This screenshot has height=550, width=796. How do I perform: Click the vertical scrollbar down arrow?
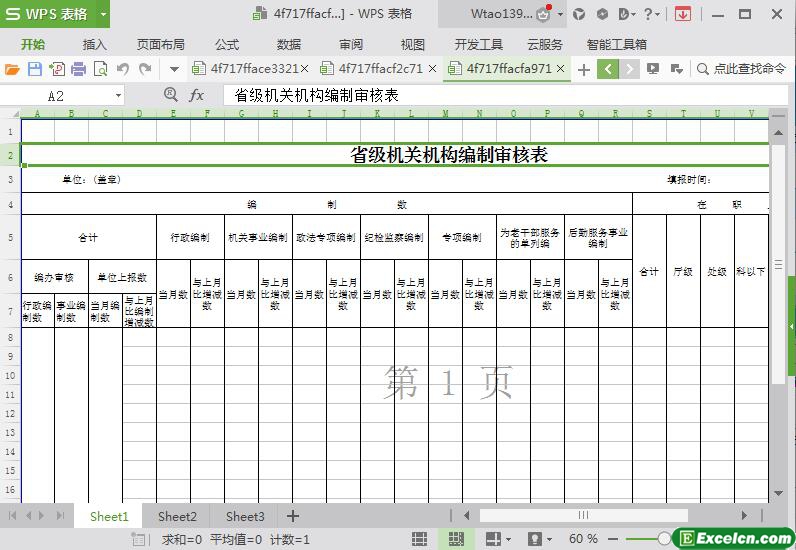(x=778, y=493)
